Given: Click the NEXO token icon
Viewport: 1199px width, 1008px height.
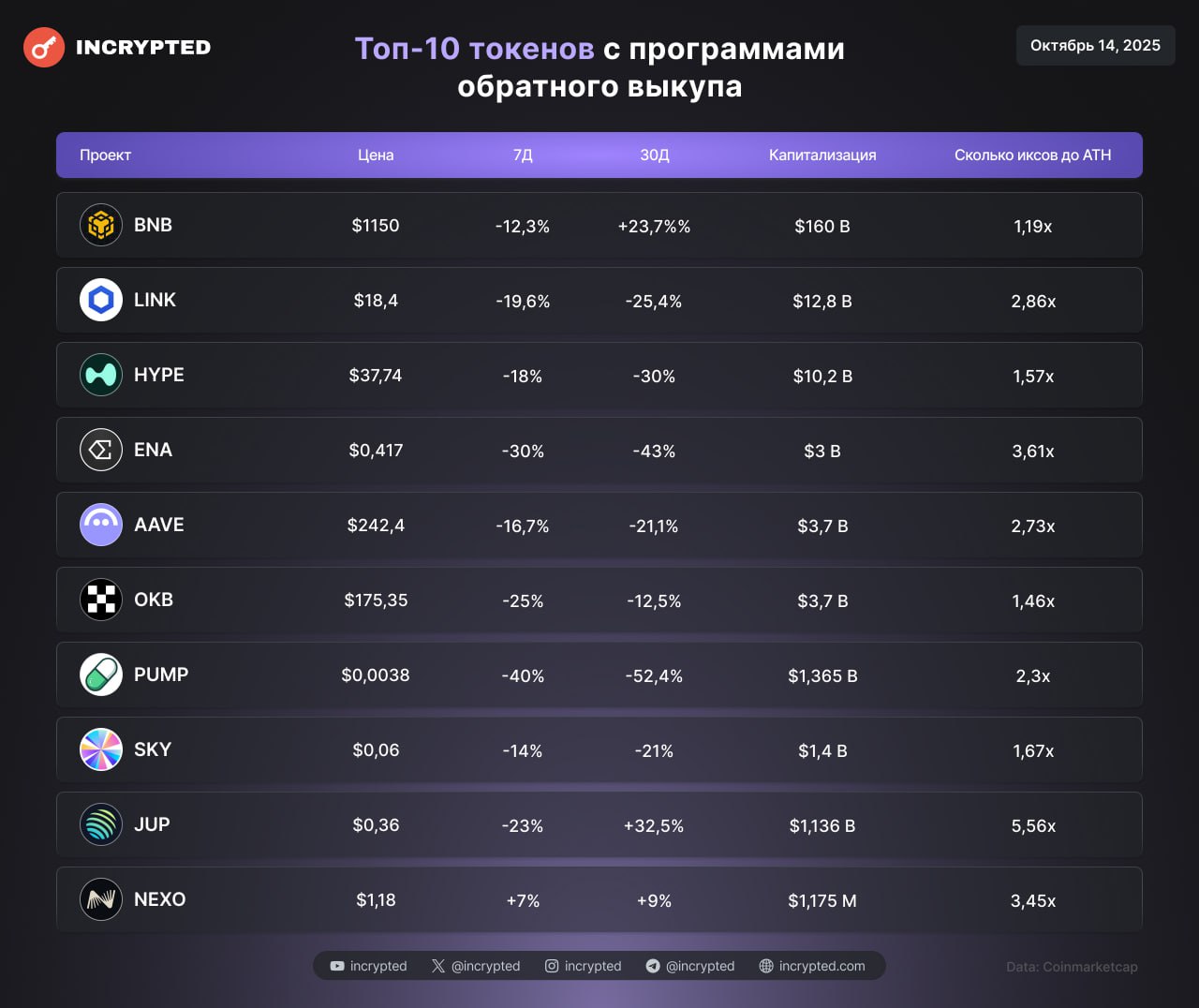Looking at the screenshot, I should pyautogui.click(x=101, y=899).
